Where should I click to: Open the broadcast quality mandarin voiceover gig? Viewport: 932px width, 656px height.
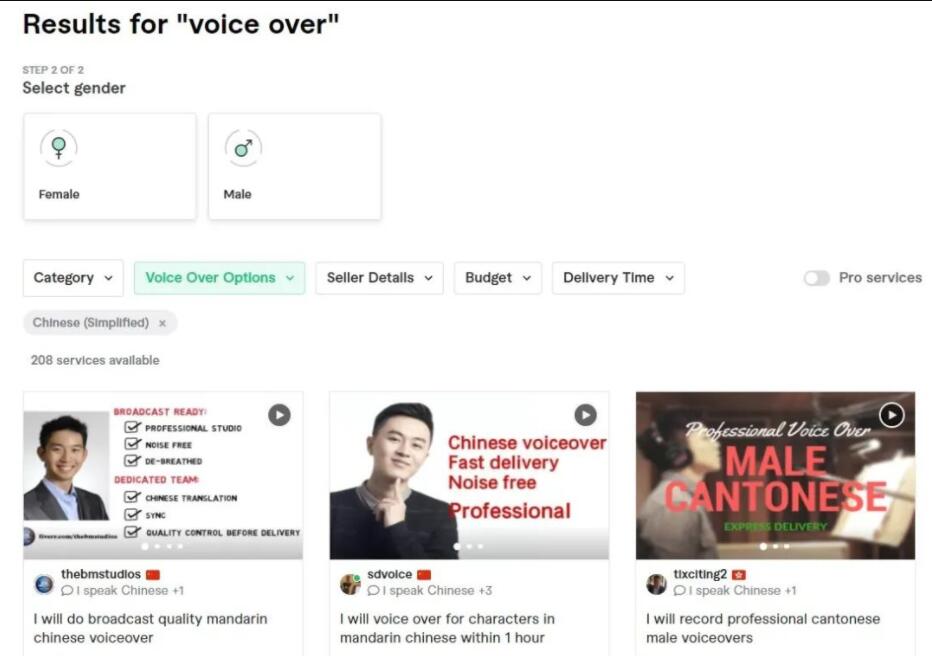tap(150, 628)
